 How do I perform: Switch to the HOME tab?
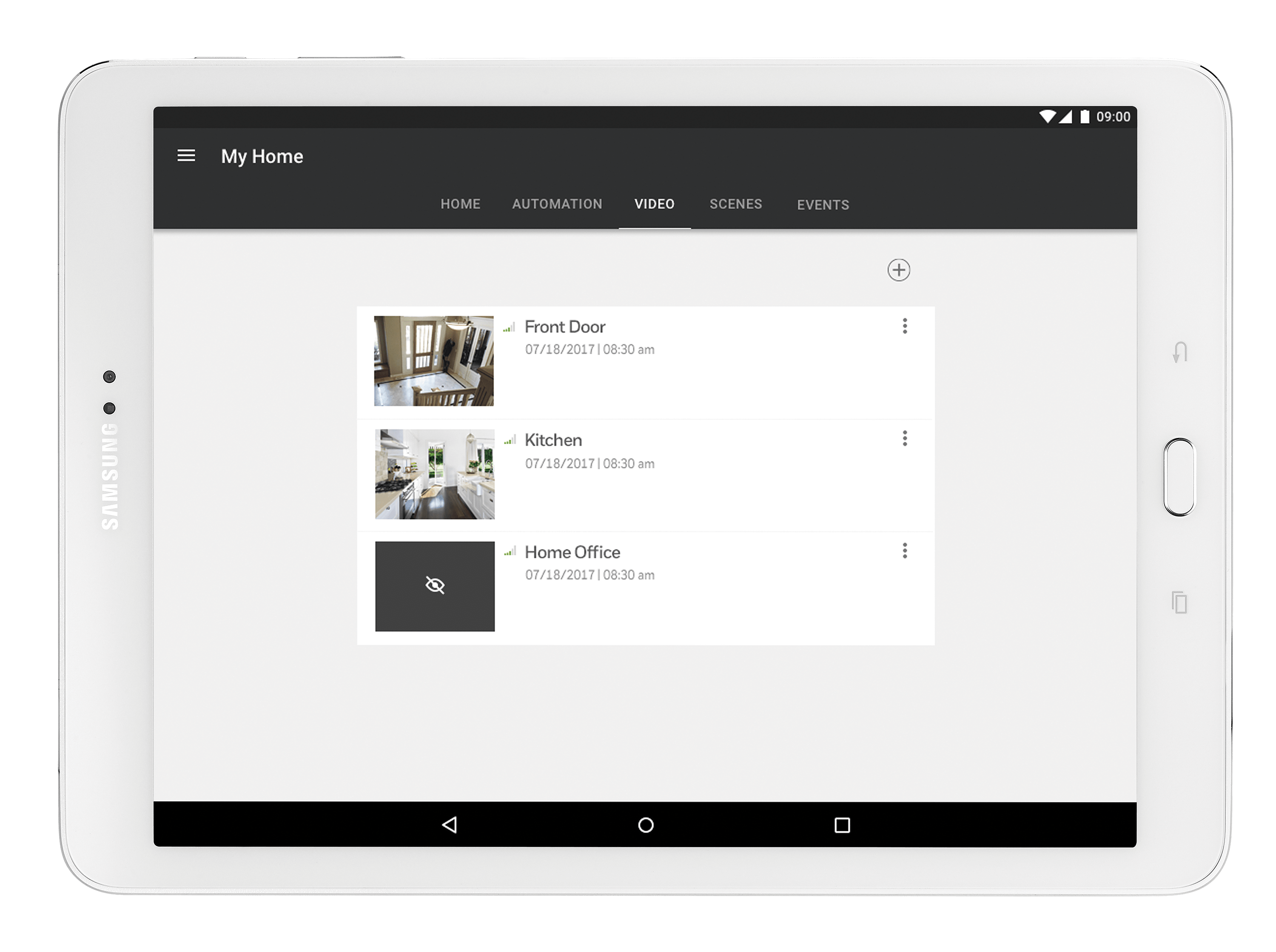[x=460, y=204]
